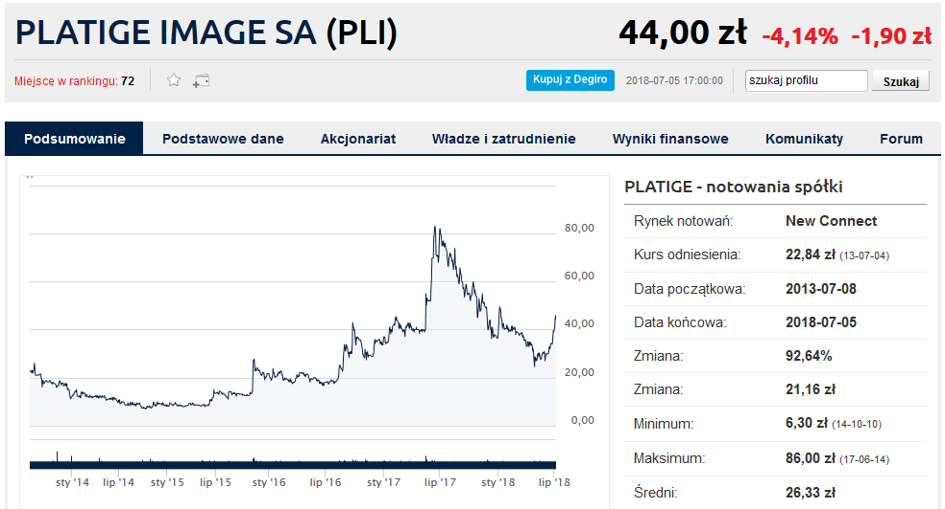Focus the szukaj profilu search field

click(806, 81)
